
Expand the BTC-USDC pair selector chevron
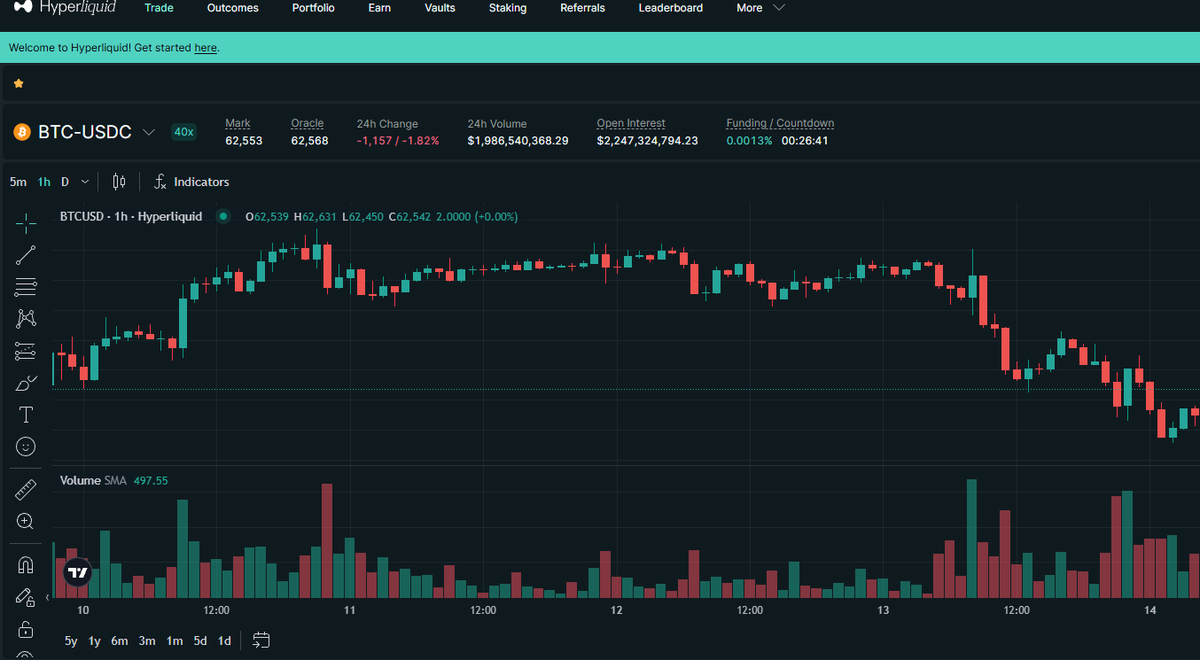[x=149, y=132]
